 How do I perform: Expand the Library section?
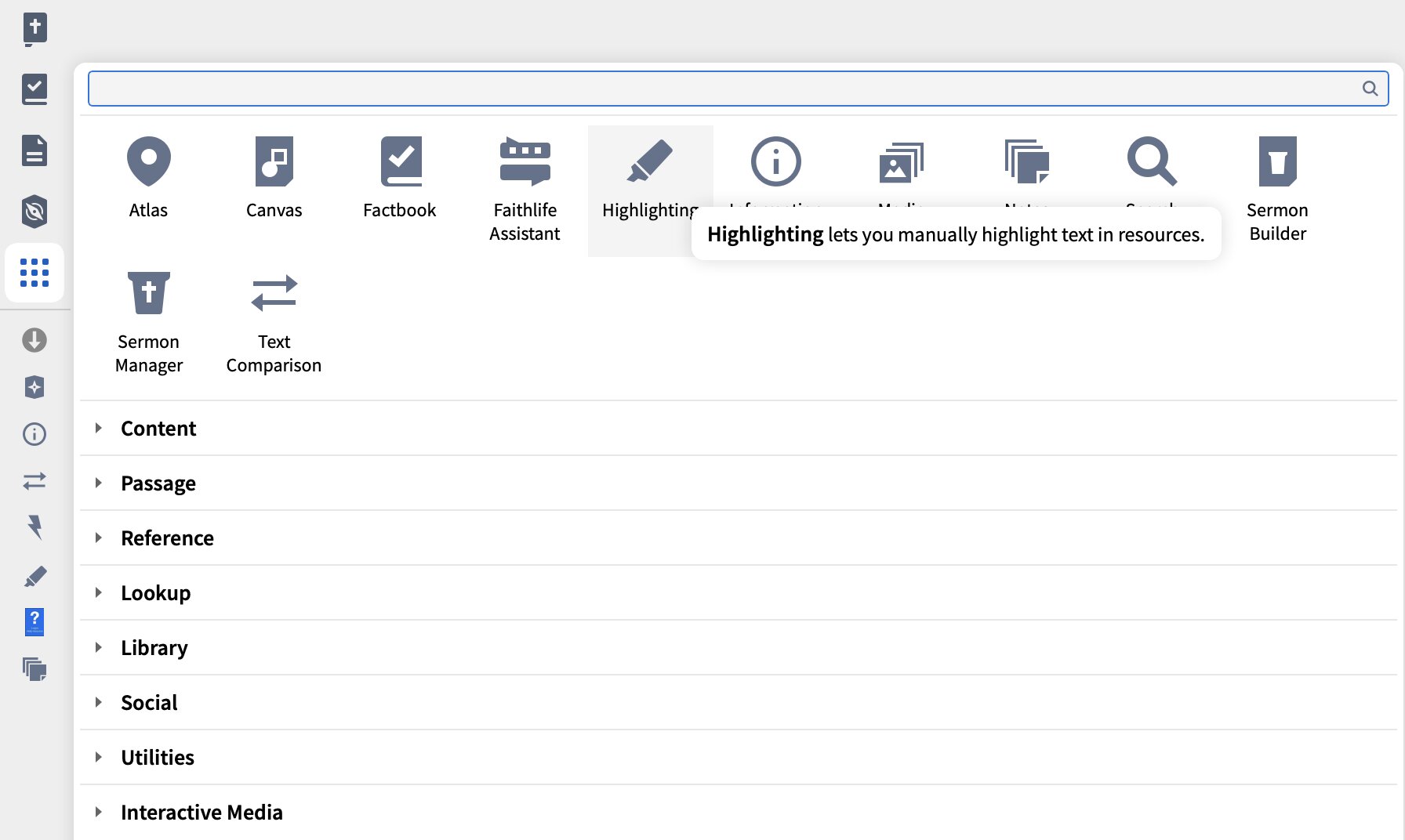point(739,648)
